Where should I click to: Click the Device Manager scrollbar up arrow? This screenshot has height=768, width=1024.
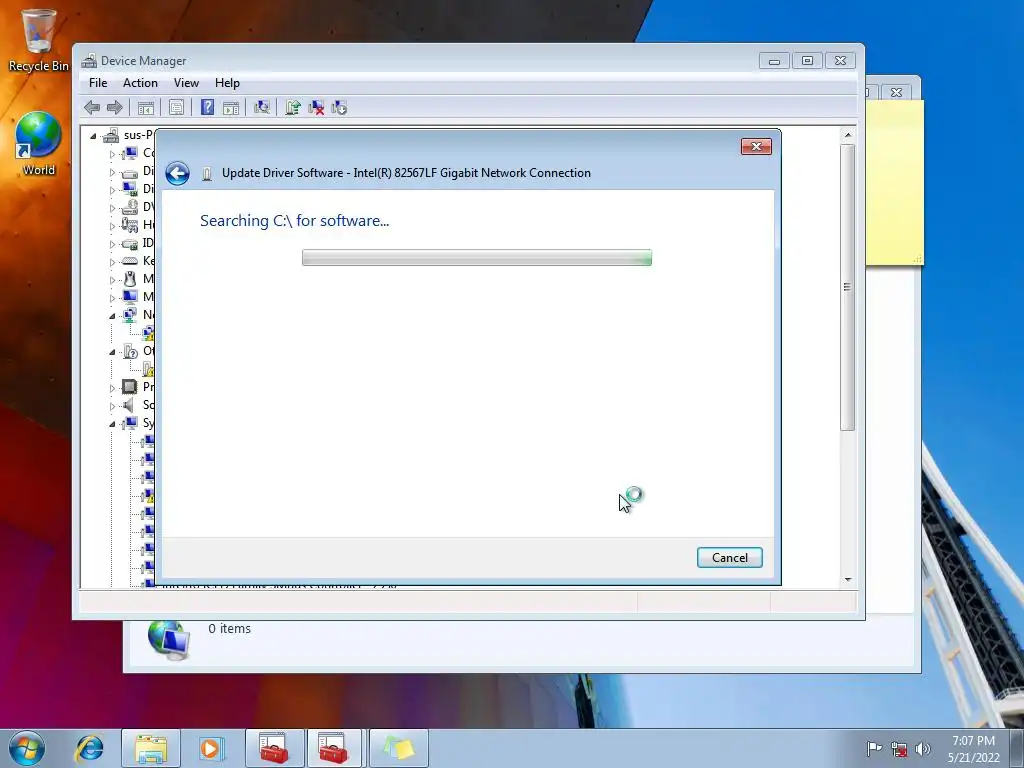point(848,135)
